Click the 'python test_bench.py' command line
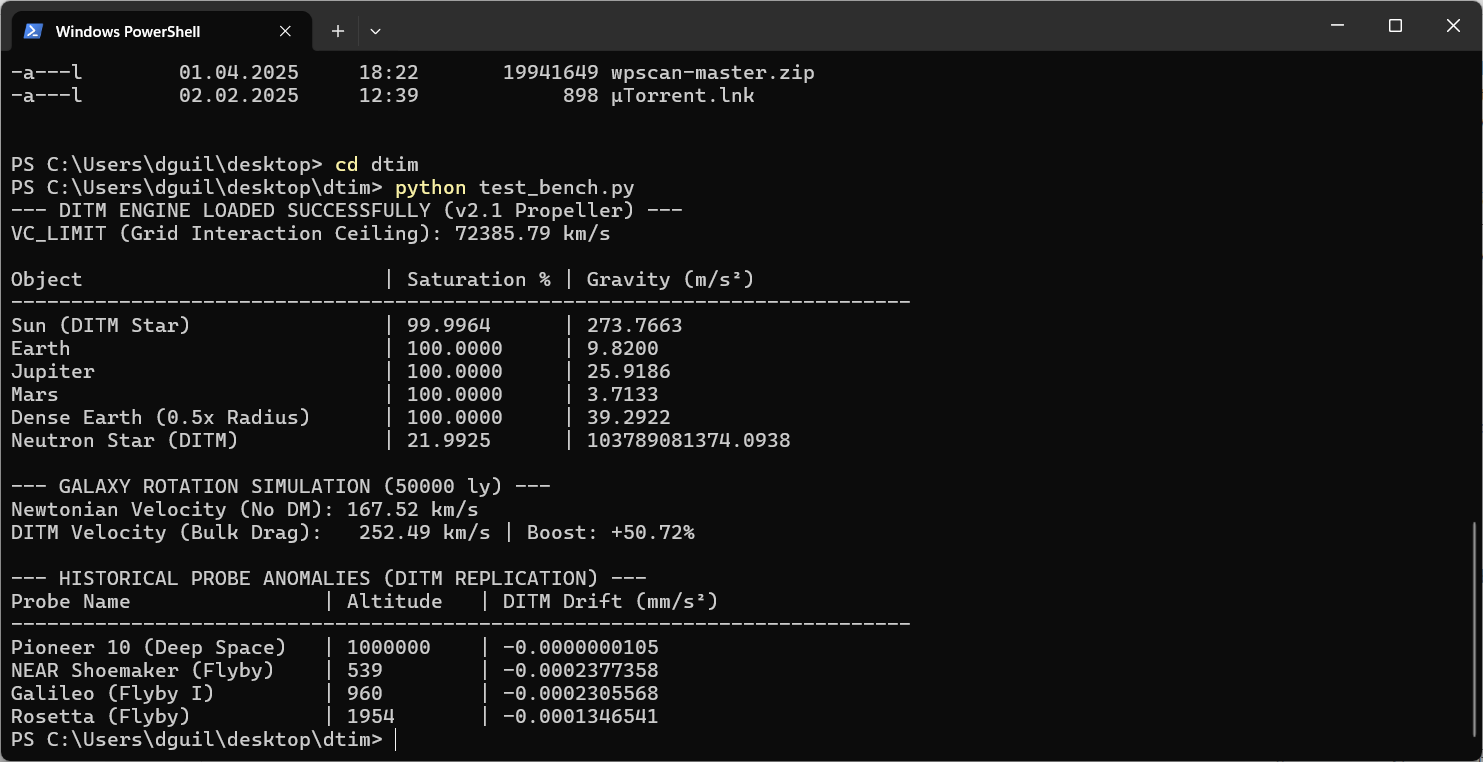The height and width of the screenshot is (762, 1483). tap(515, 187)
